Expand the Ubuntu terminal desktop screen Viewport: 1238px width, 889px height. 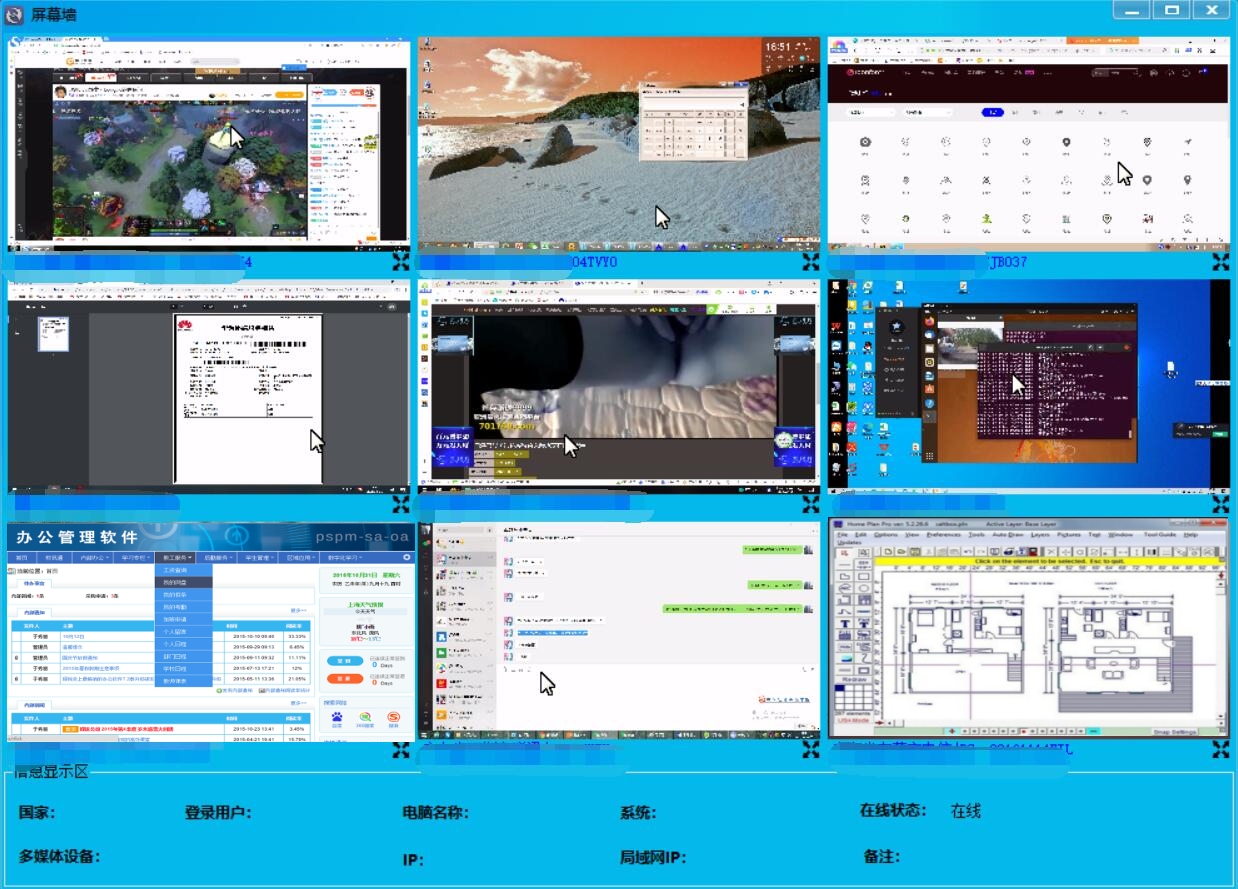pyautogui.click(x=1221, y=504)
